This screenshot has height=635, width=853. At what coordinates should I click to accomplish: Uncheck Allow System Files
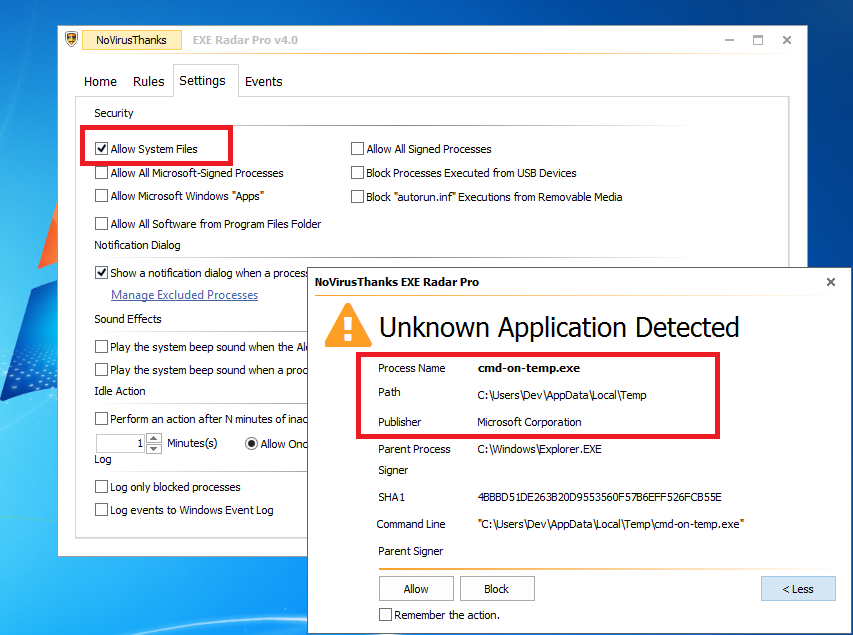(101, 149)
